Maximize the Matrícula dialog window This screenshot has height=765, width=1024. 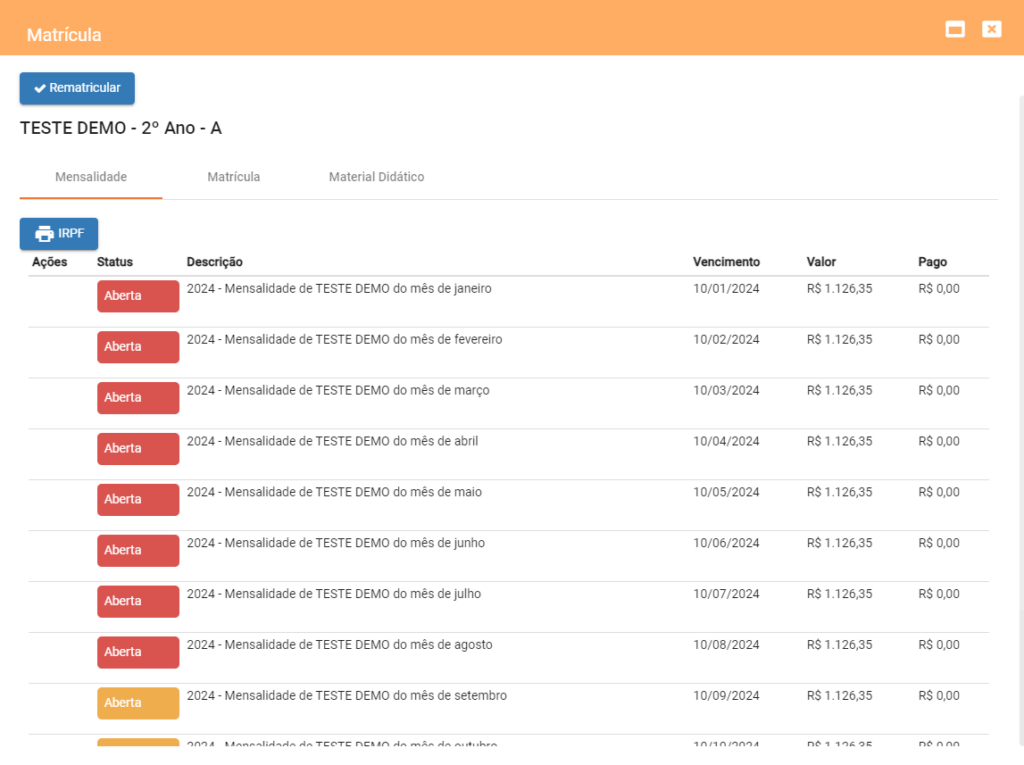point(955,29)
